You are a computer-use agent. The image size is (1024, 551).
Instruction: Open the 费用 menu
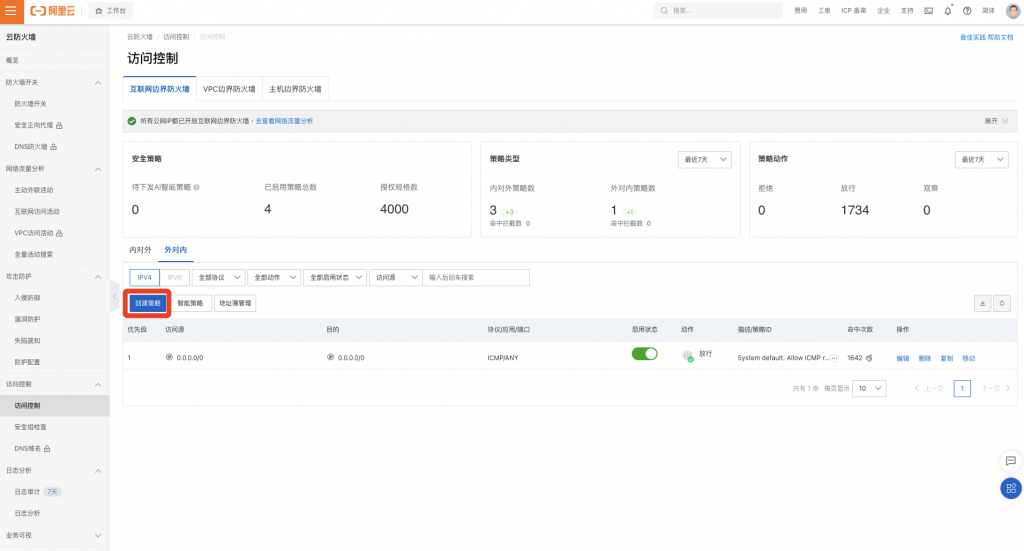pyautogui.click(x=801, y=11)
